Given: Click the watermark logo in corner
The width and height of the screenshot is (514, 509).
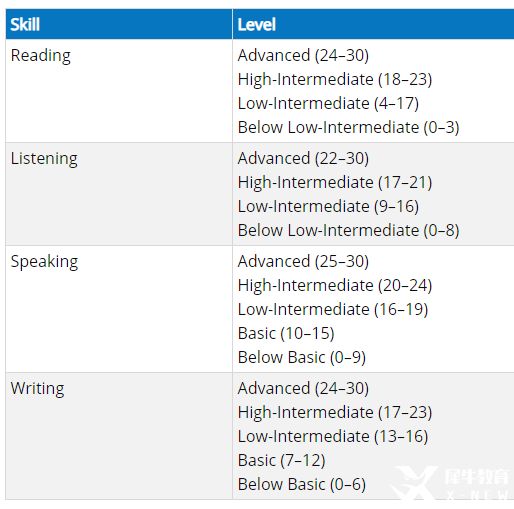Looking at the screenshot, I should (x=450, y=483).
